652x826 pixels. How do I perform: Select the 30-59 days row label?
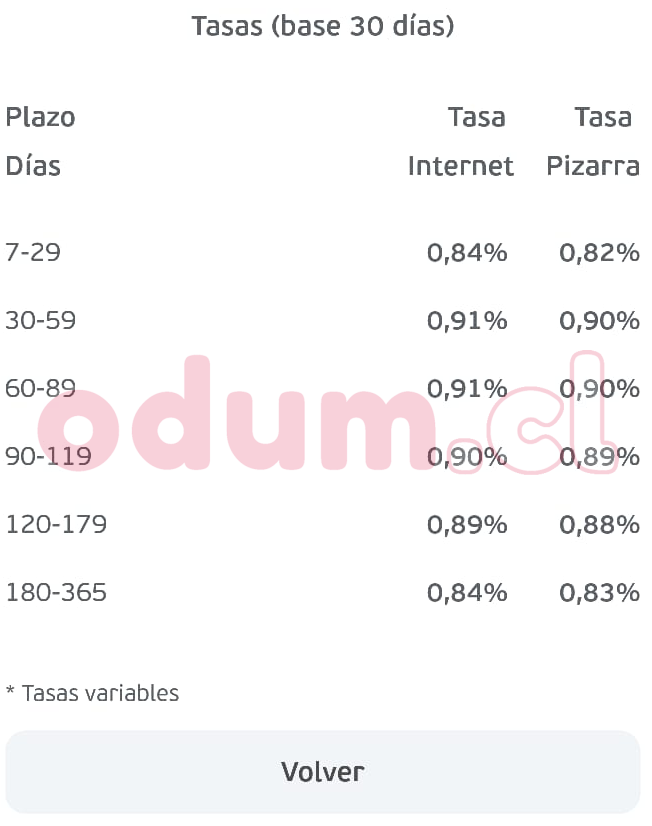coord(40,320)
